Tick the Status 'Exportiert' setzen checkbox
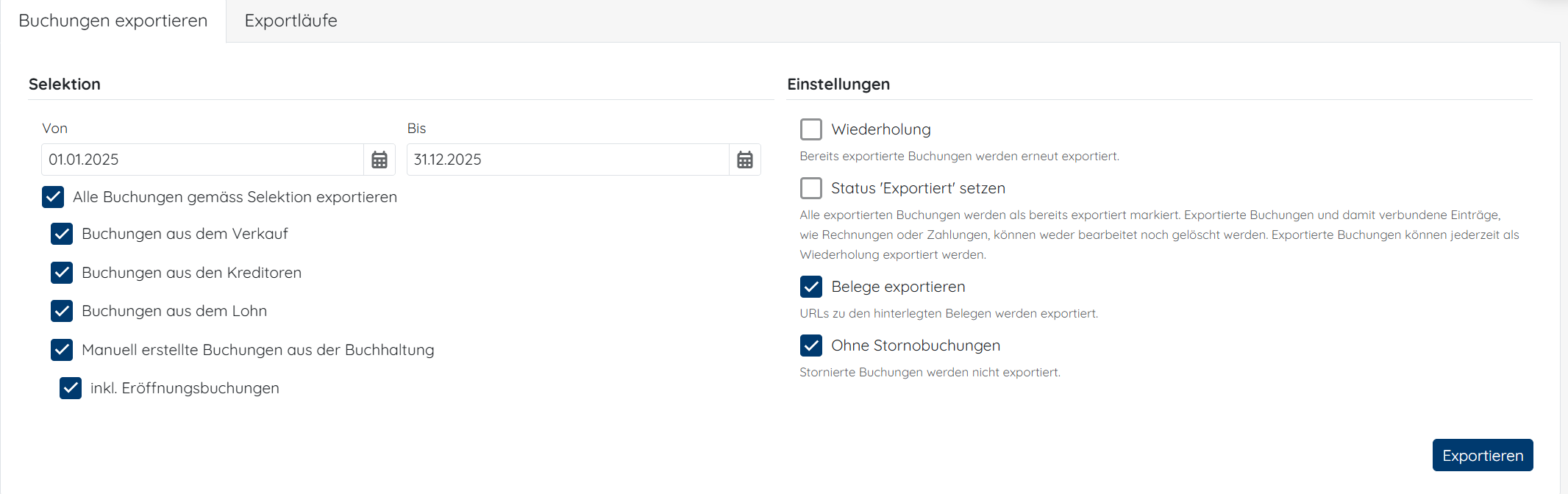 [810, 188]
